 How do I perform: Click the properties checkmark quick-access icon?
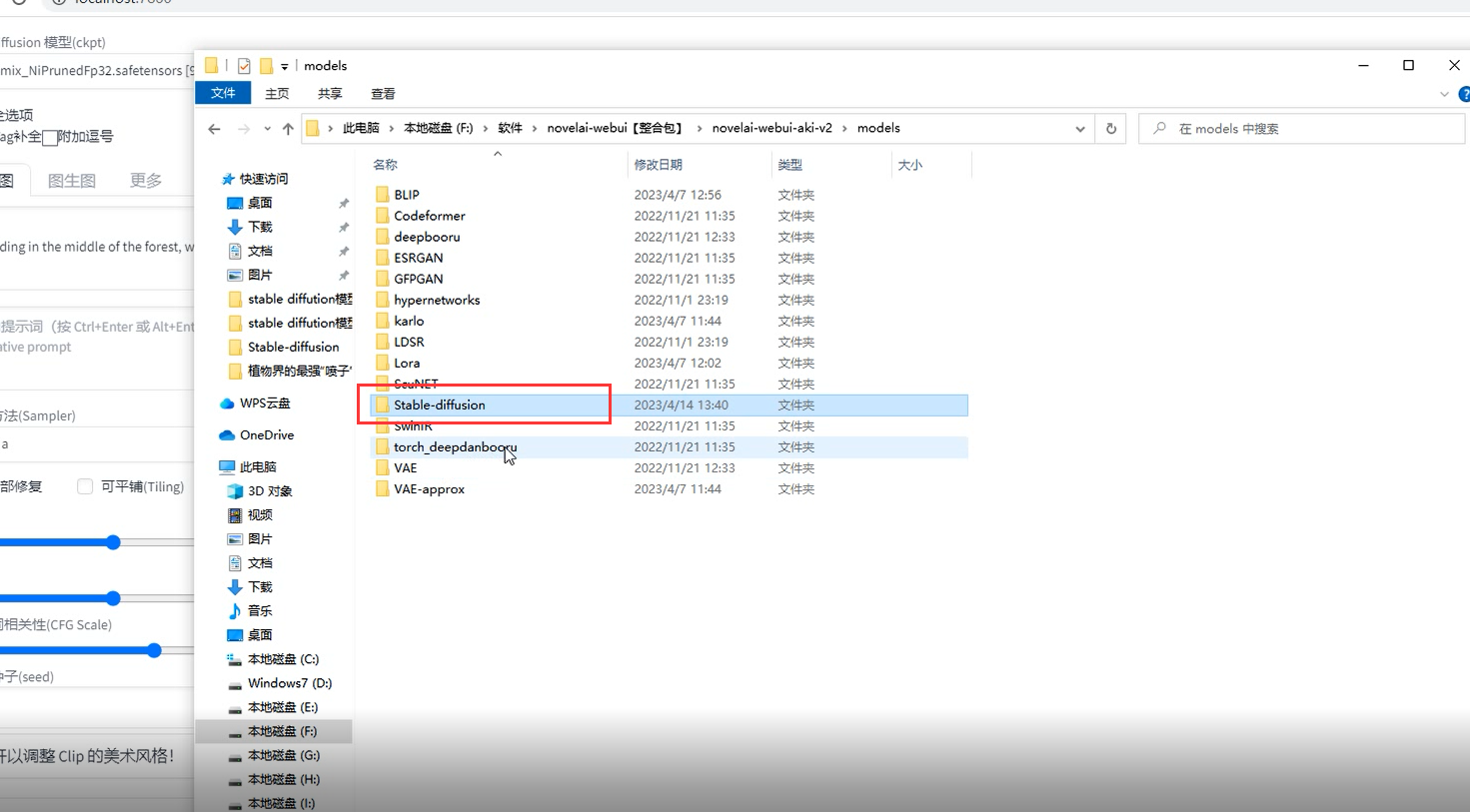coord(244,66)
